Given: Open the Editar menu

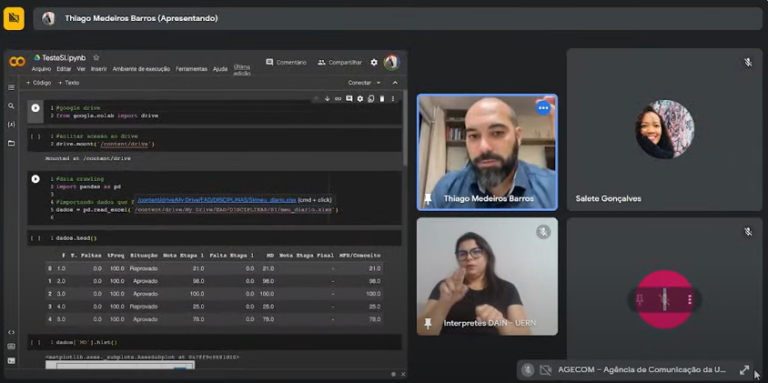Looking at the screenshot, I should click(64, 69).
